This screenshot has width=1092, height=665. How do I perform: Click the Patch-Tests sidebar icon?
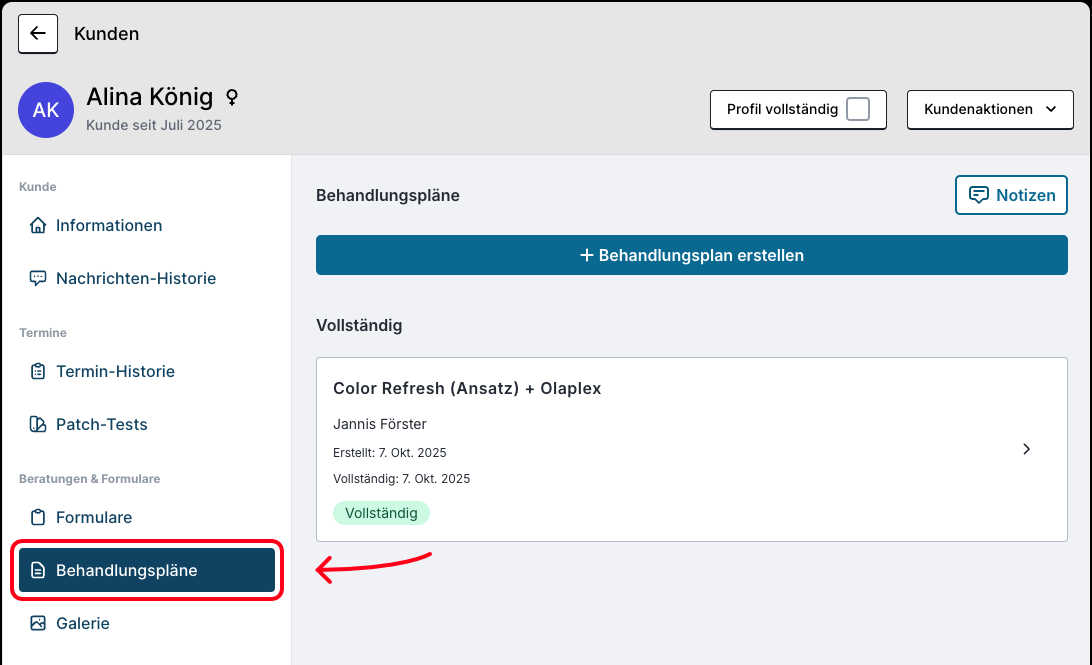38,425
